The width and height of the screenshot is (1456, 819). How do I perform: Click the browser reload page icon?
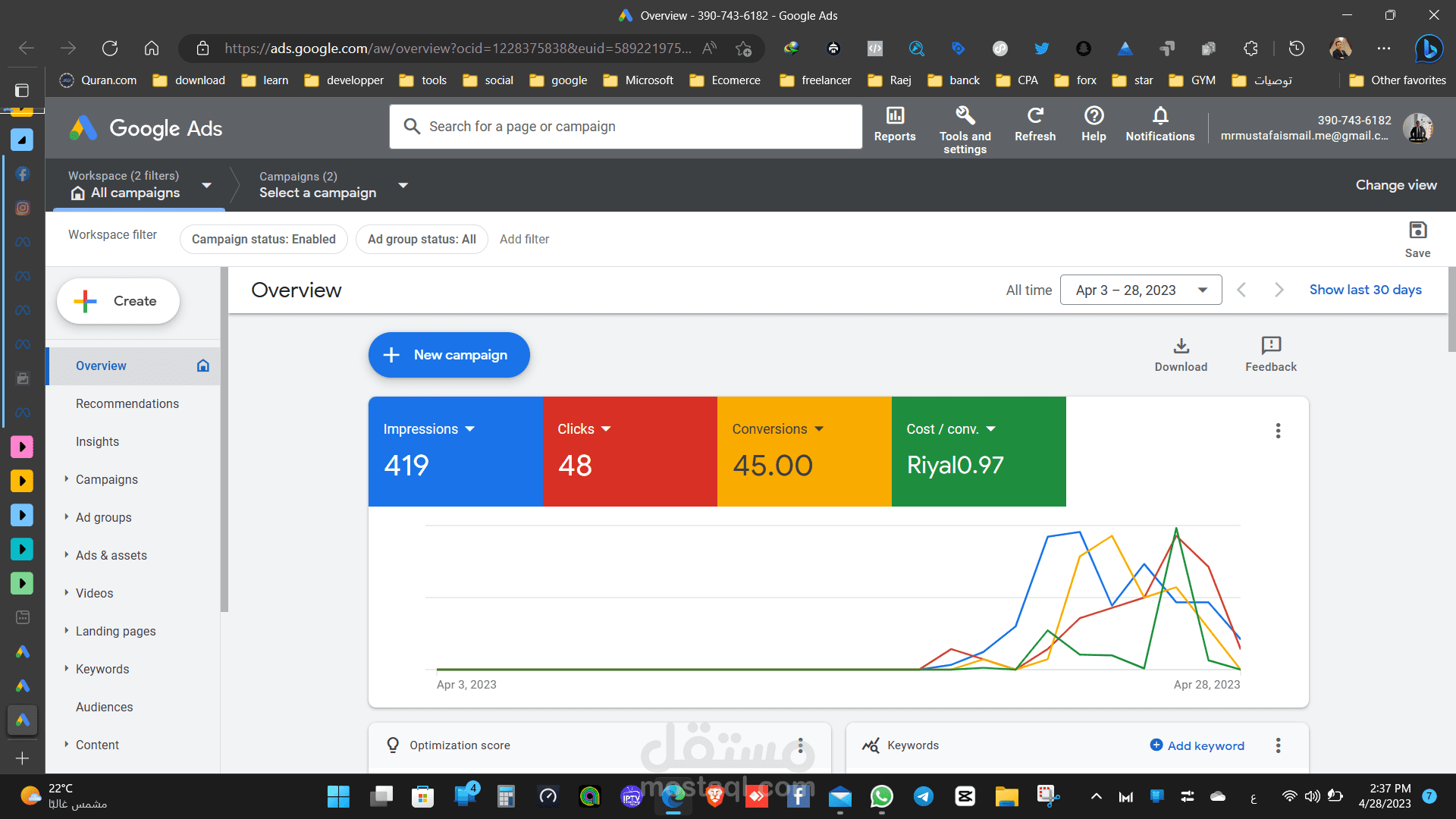[110, 49]
